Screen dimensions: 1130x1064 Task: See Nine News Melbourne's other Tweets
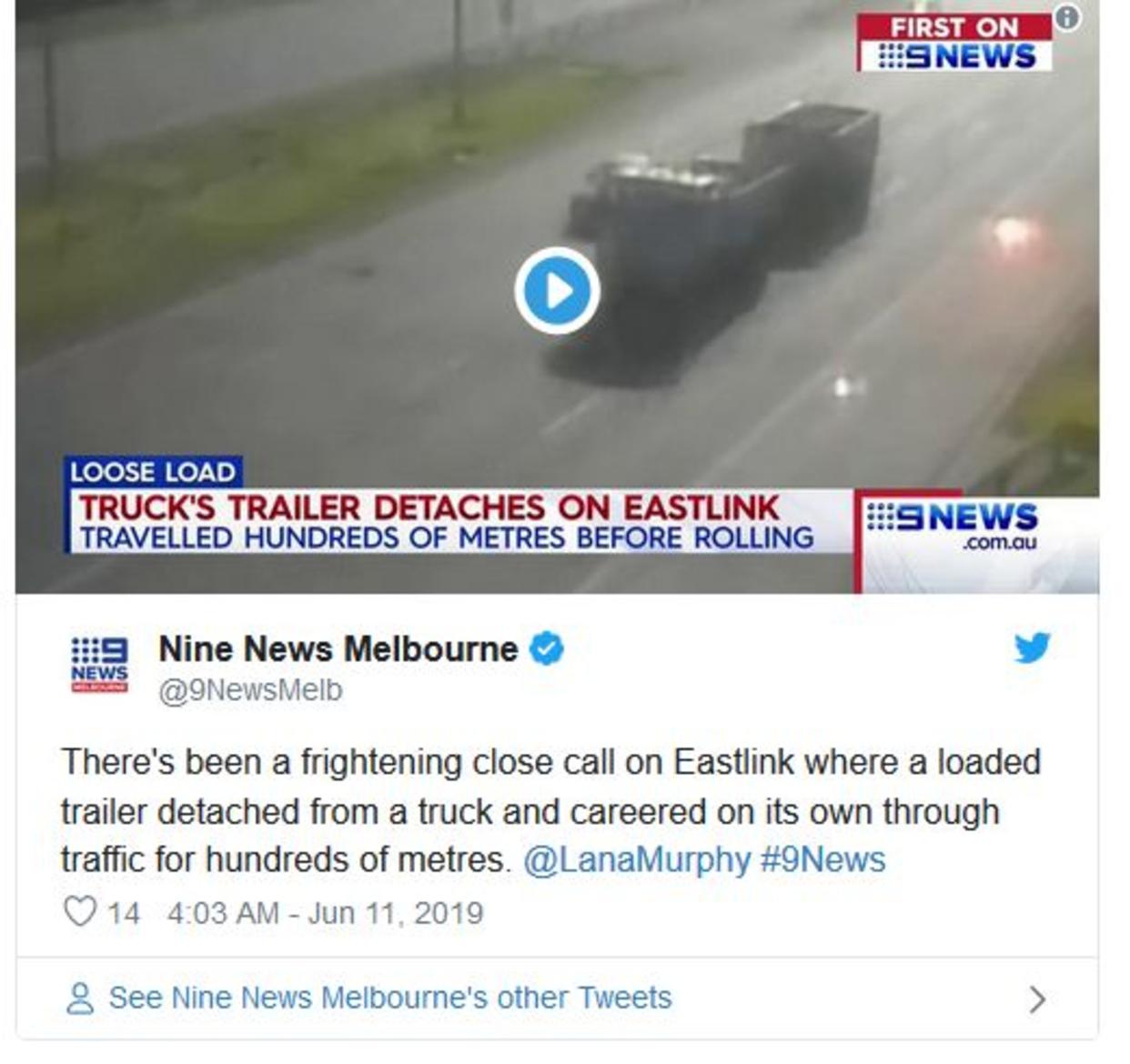tap(390, 998)
